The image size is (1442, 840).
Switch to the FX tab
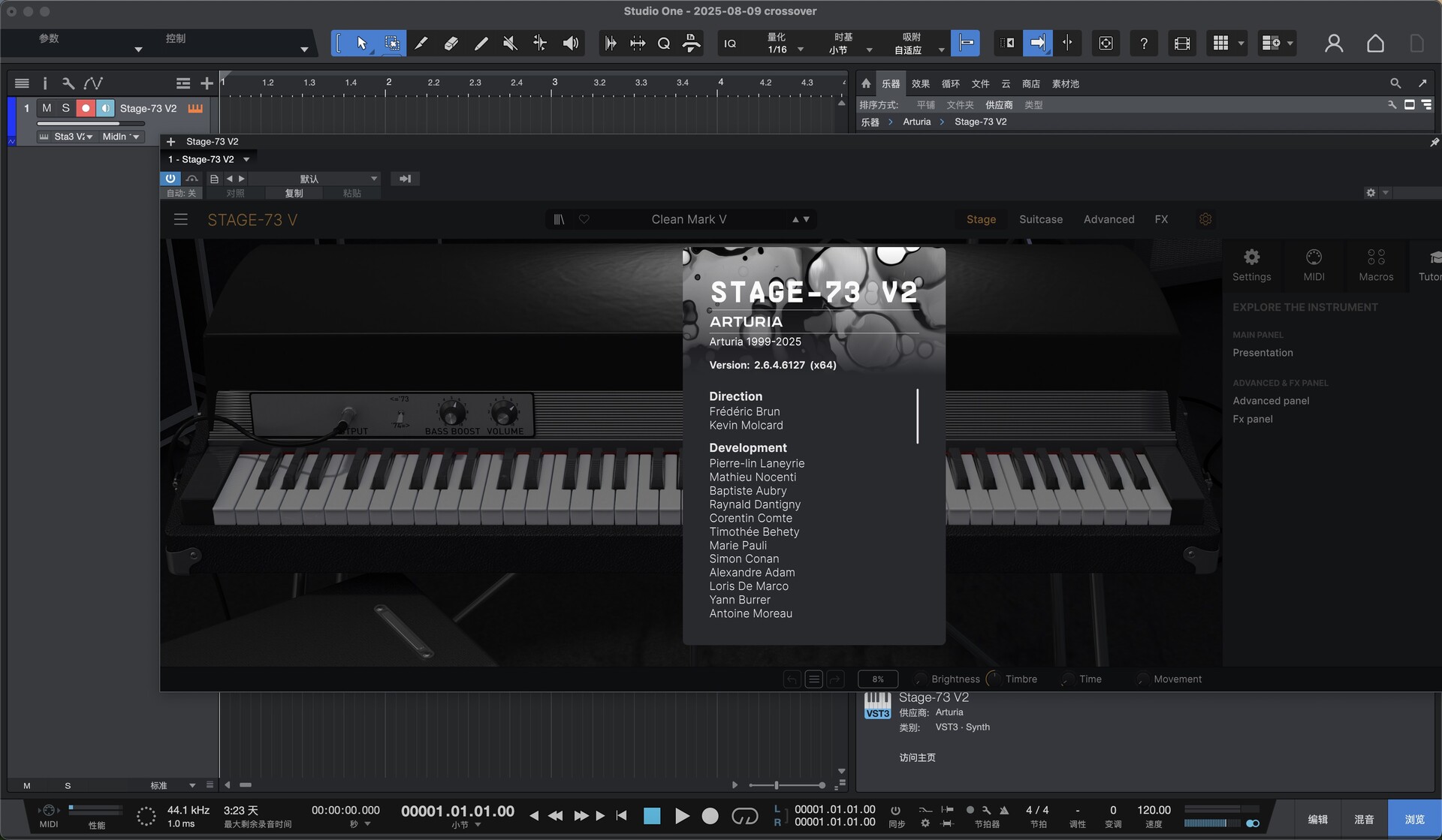click(x=1161, y=219)
